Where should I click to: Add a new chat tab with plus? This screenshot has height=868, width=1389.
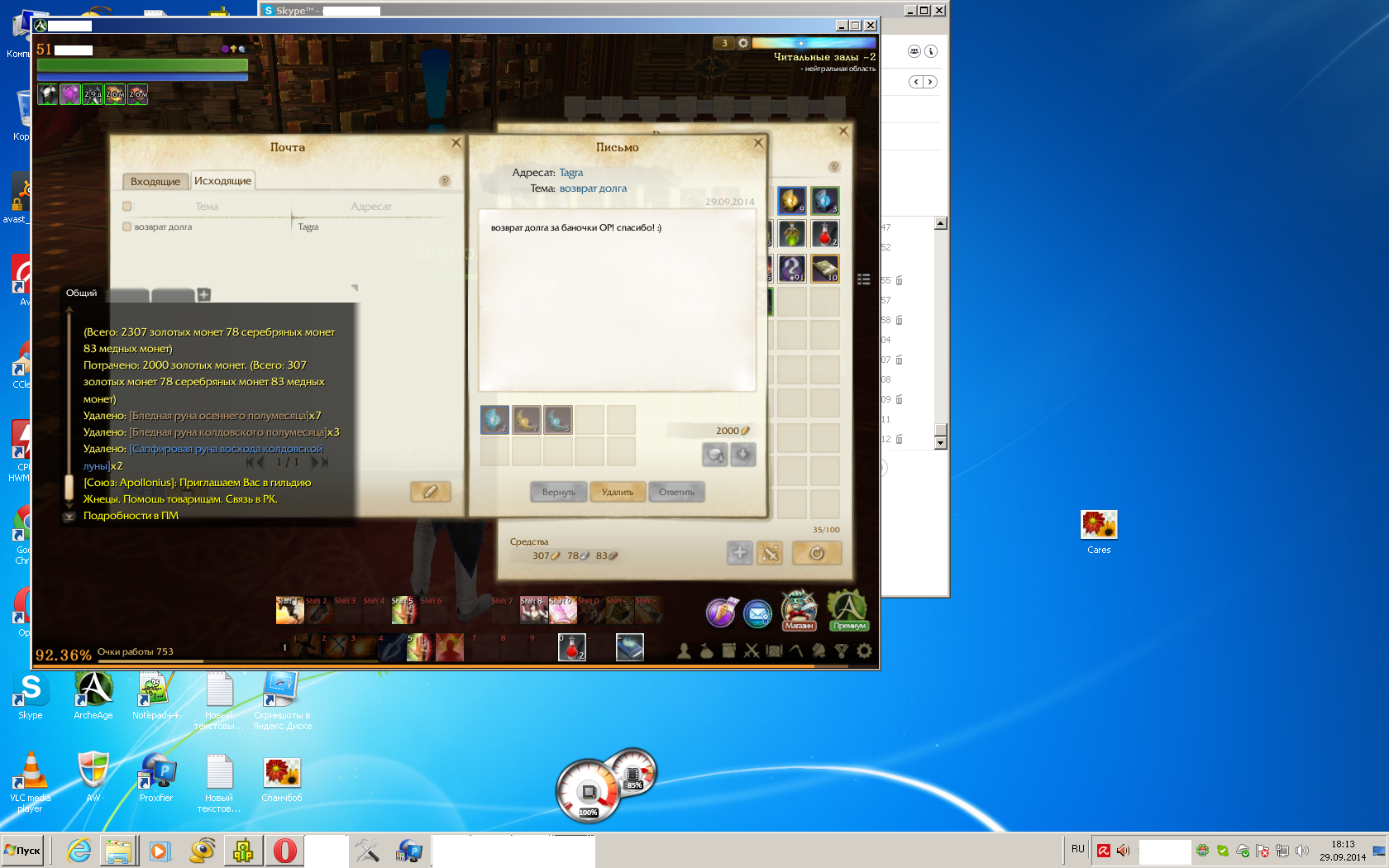click(204, 294)
